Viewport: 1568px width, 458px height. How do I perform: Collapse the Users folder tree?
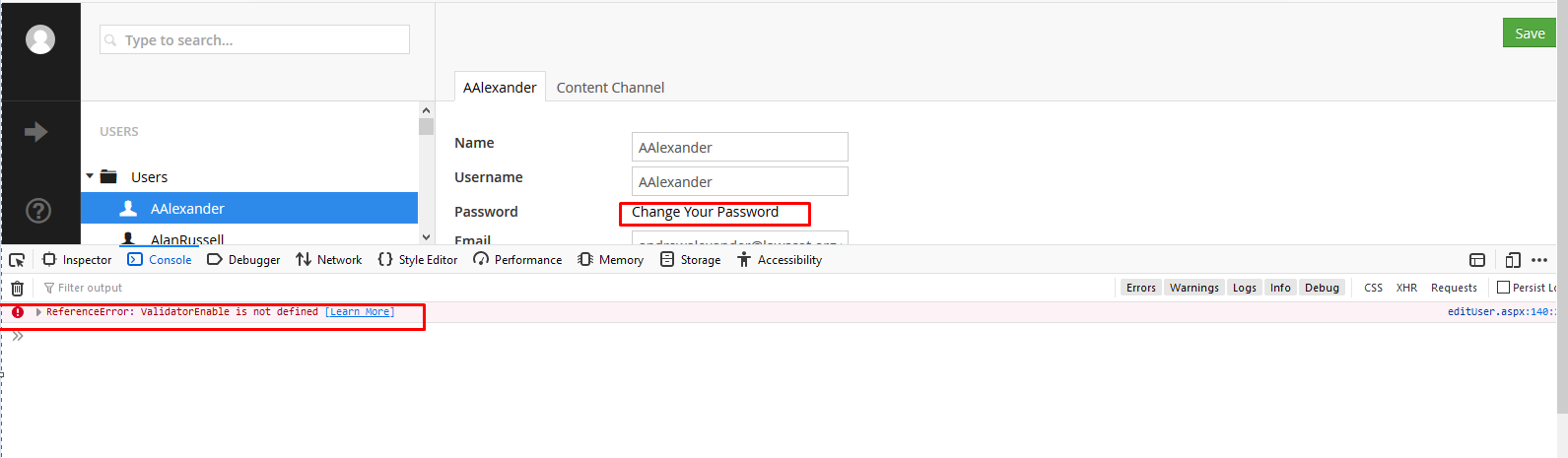(x=90, y=177)
